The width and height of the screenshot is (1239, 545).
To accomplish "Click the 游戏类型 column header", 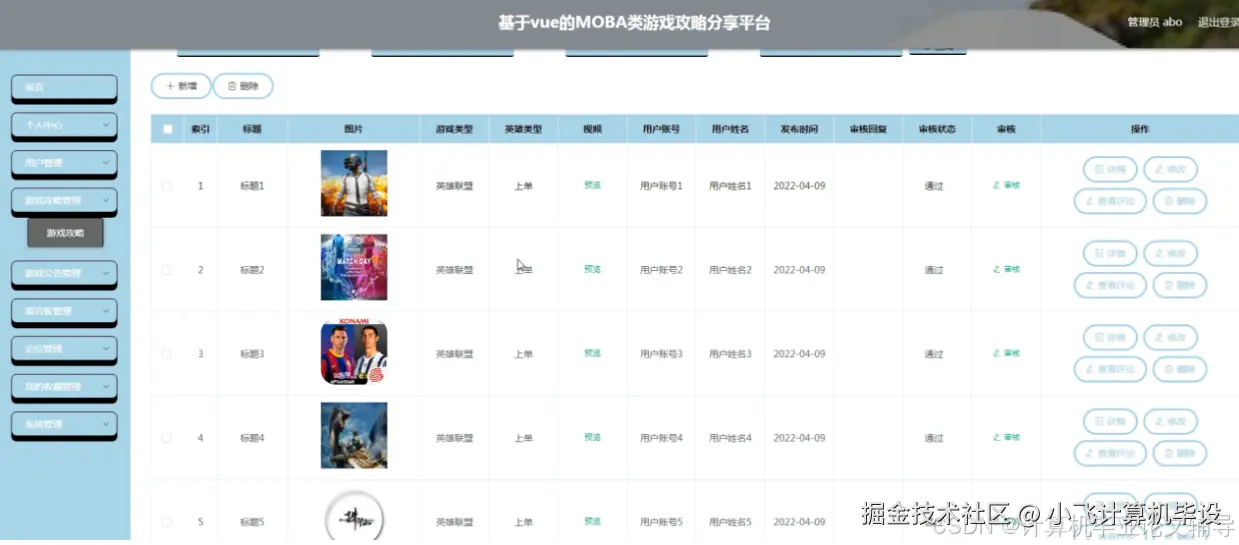I will coord(454,130).
